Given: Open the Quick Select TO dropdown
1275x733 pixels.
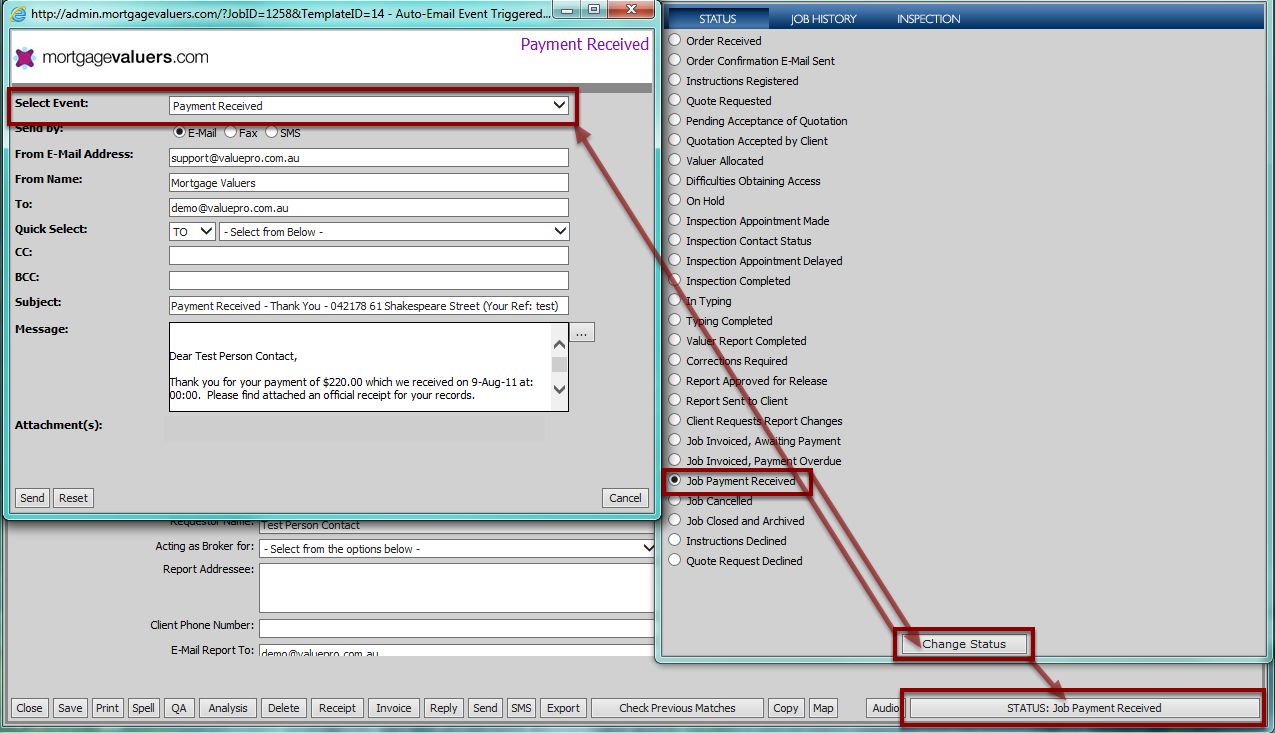Looking at the screenshot, I should coord(192,231).
